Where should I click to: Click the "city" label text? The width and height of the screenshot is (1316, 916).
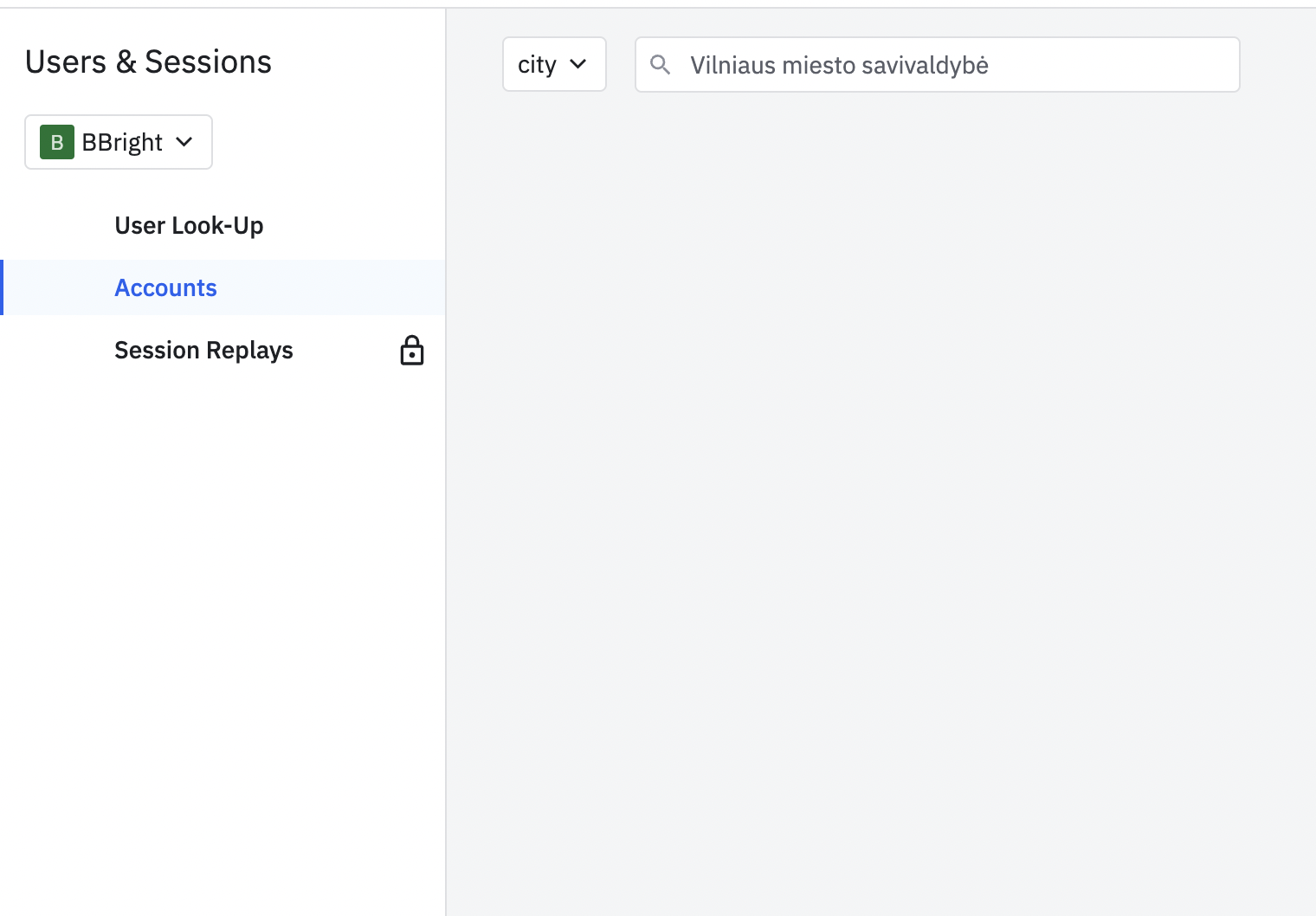[x=537, y=65]
